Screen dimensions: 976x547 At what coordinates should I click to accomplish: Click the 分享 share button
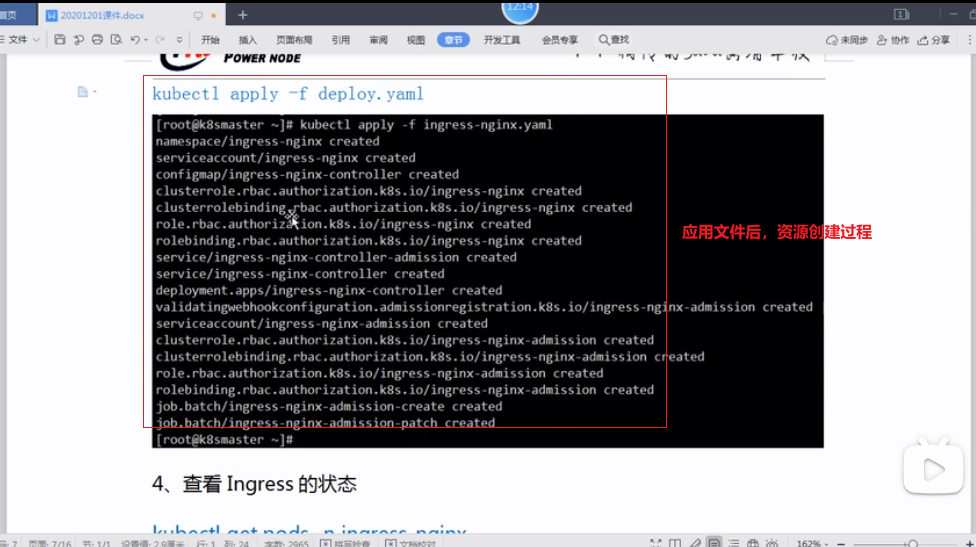(x=934, y=40)
